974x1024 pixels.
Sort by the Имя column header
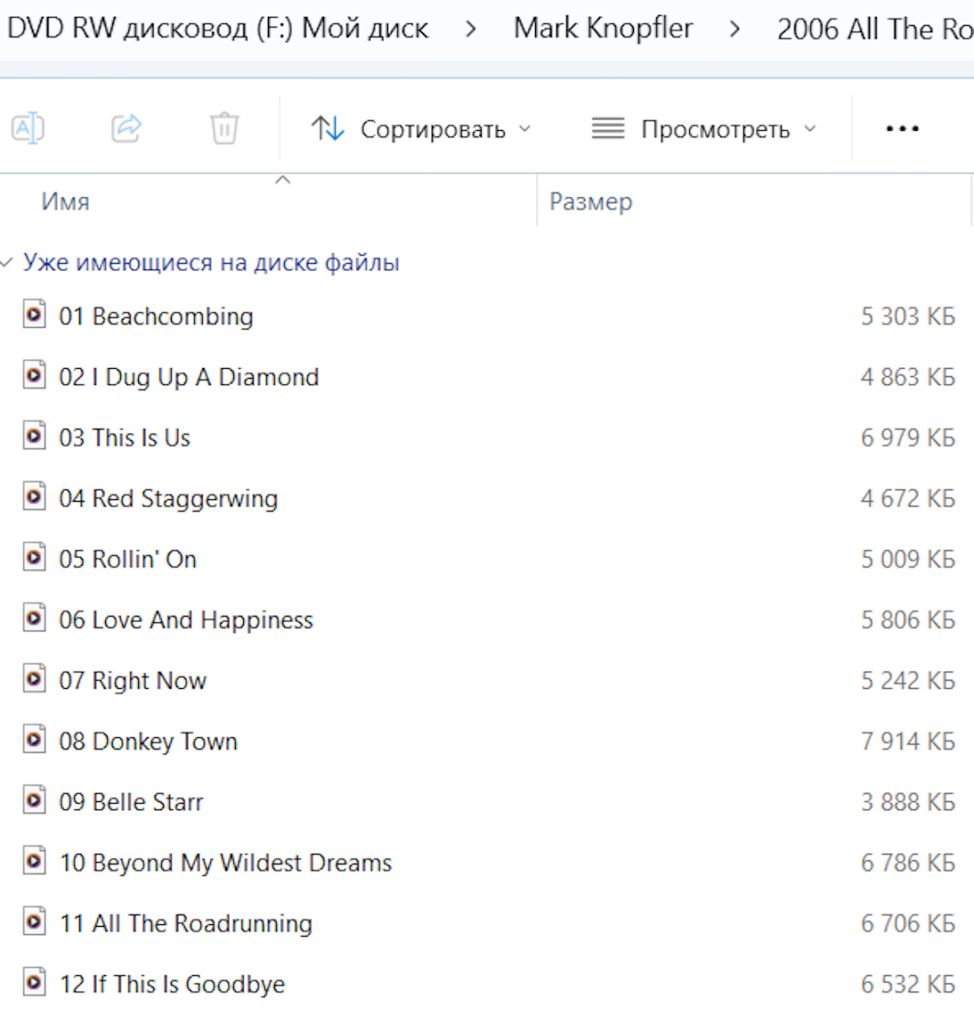(65, 202)
